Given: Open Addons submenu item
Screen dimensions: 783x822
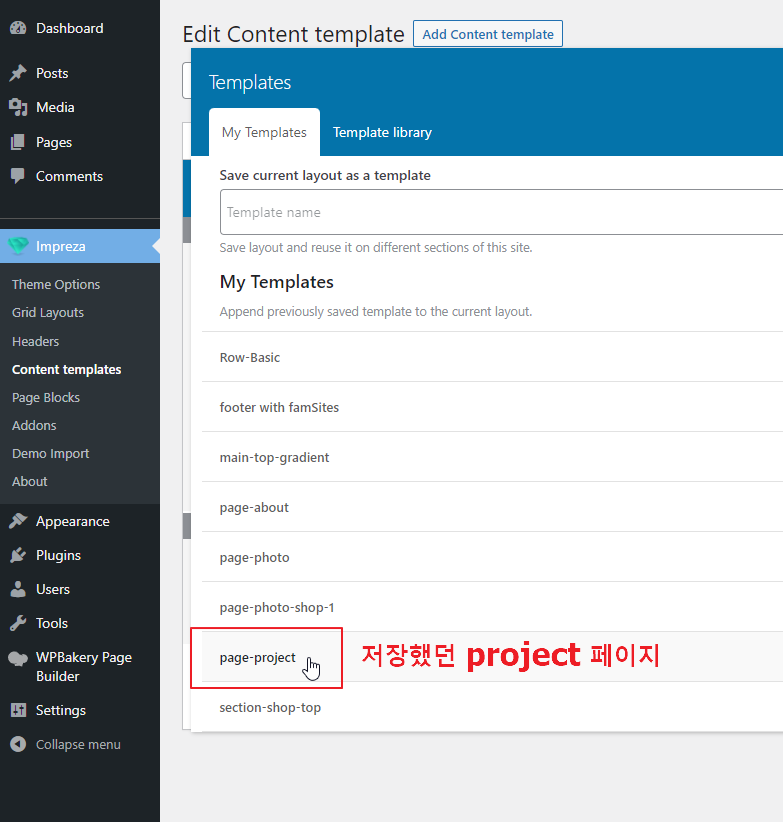Looking at the screenshot, I should coord(34,425).
